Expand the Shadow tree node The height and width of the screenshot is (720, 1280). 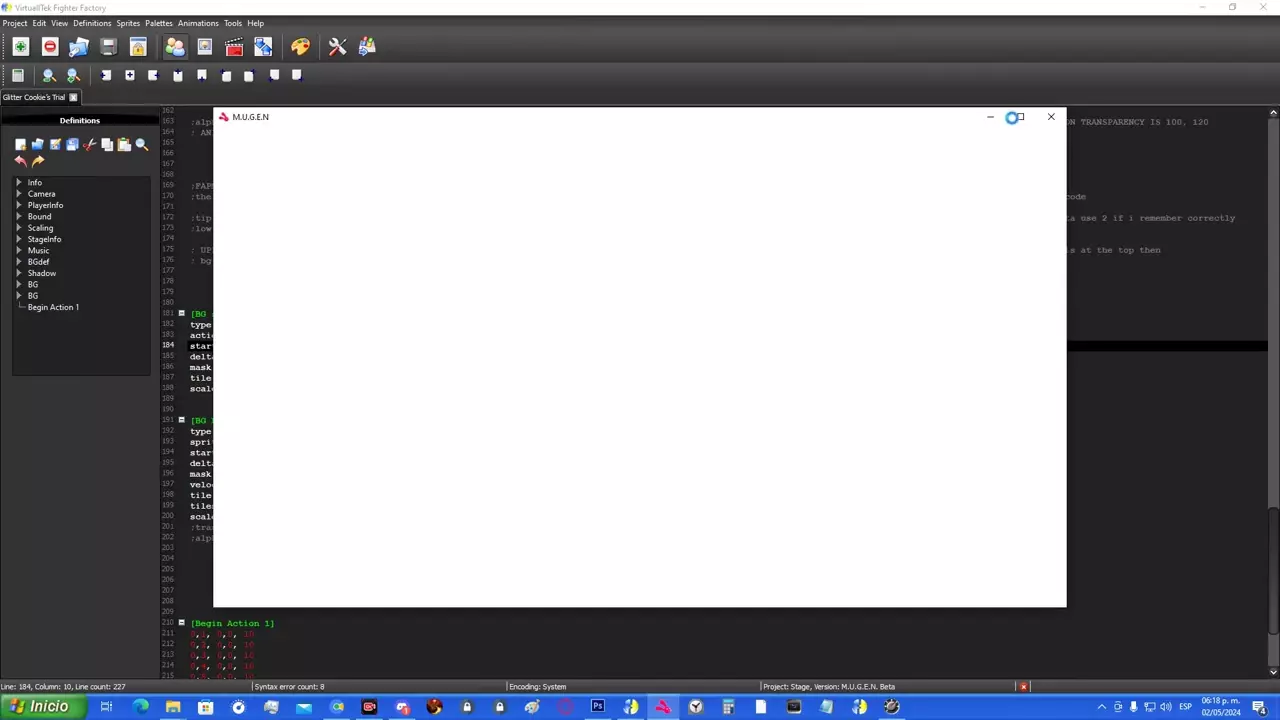point(18,273)
